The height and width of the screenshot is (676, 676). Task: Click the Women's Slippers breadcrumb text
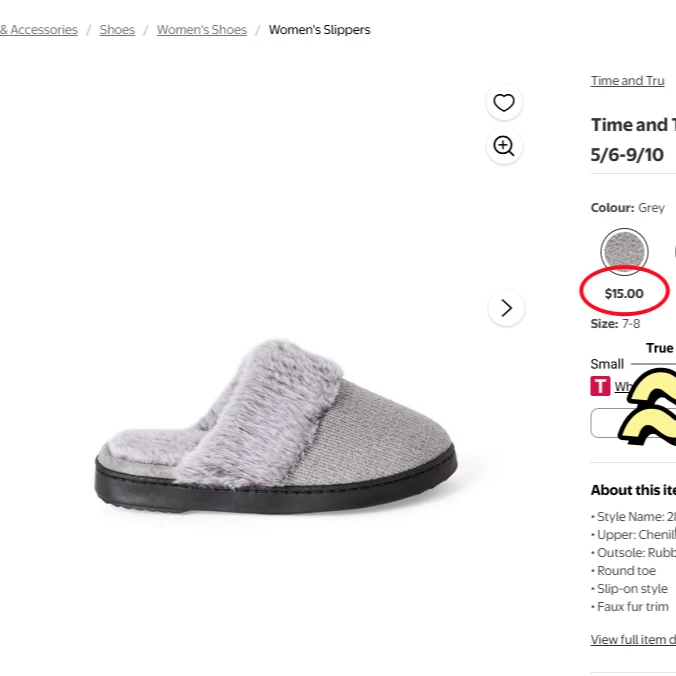point(319,30)
